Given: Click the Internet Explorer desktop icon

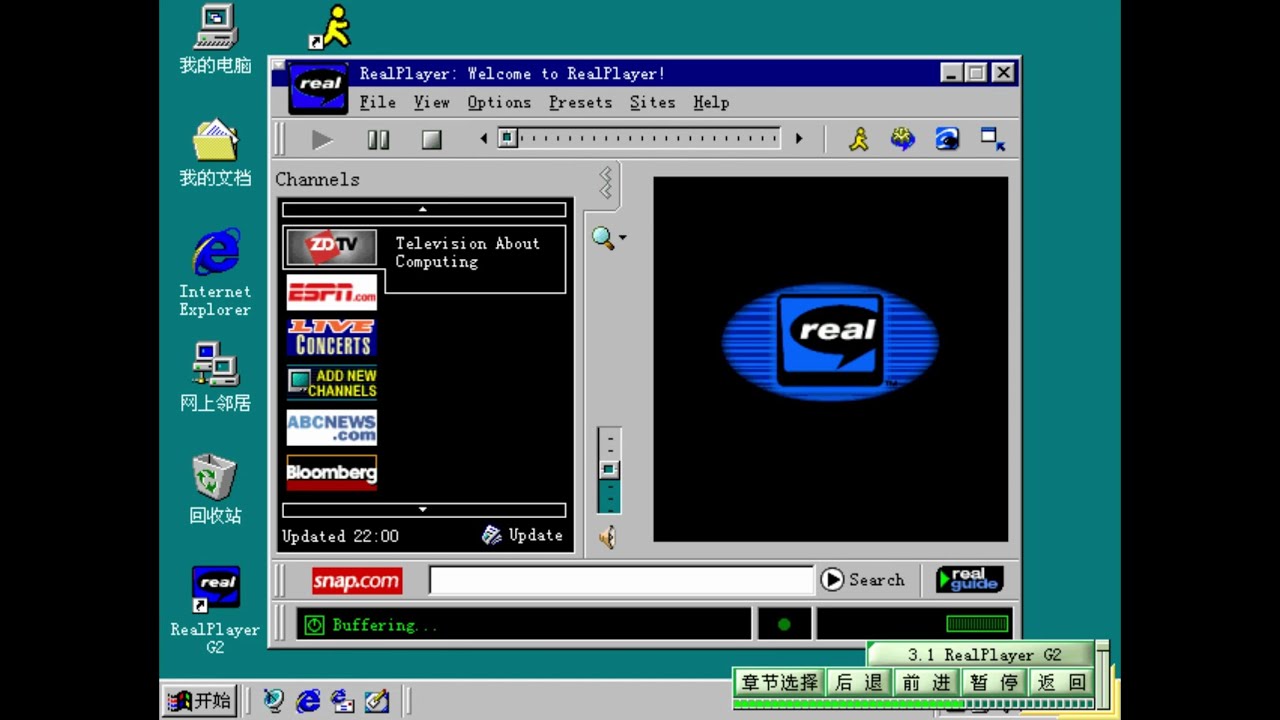Looking at the screenshot, I should click(x=215, y=272).
